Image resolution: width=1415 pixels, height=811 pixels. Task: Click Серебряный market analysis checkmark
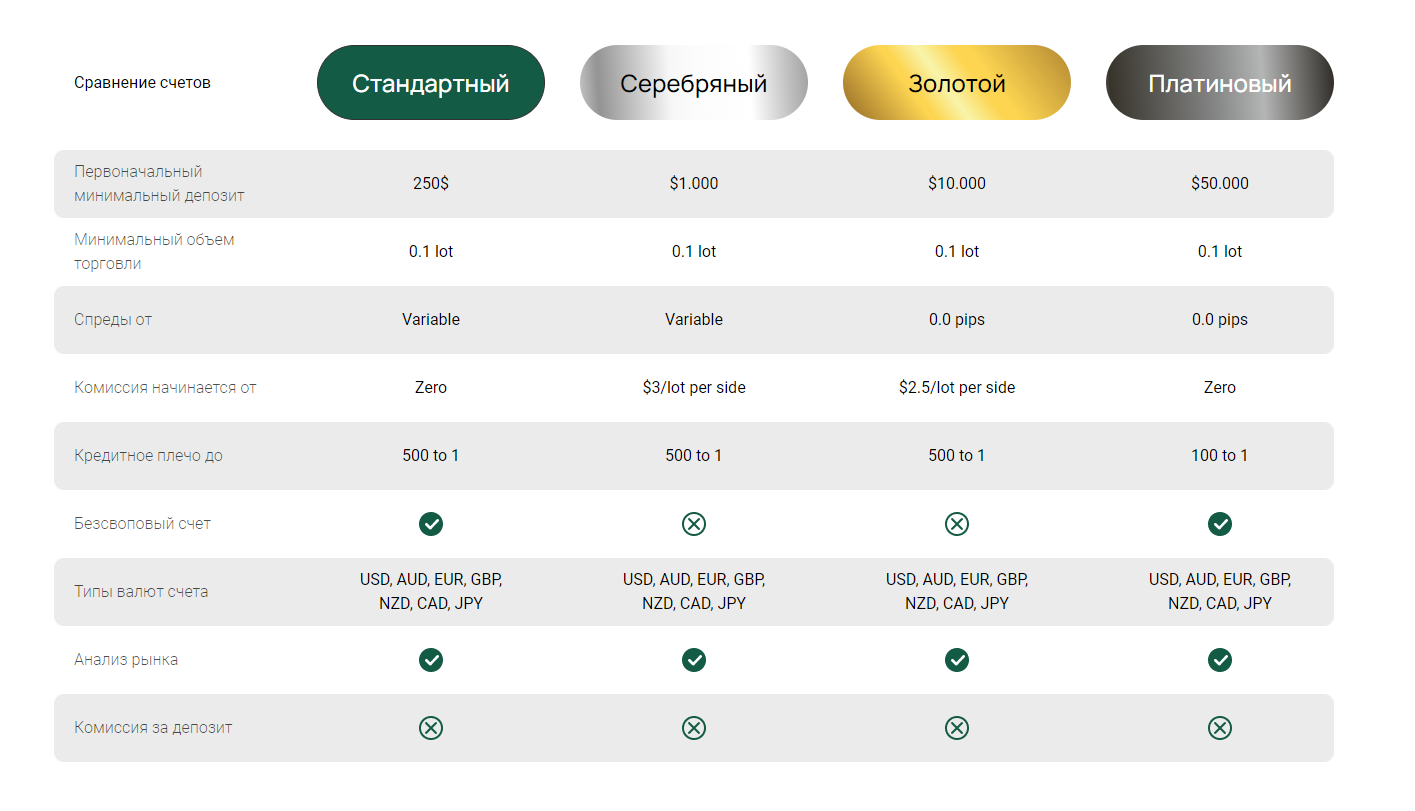tap(694, 660)
